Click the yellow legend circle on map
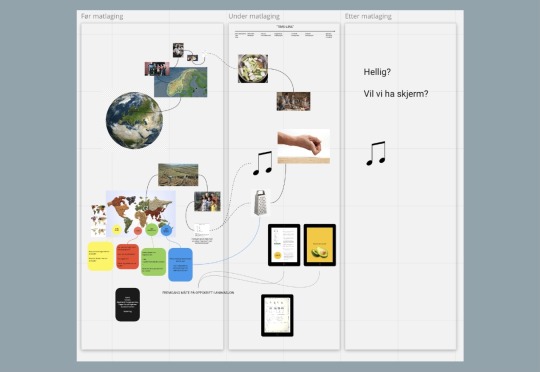The image size is (540, 372). tap(117, 229)
